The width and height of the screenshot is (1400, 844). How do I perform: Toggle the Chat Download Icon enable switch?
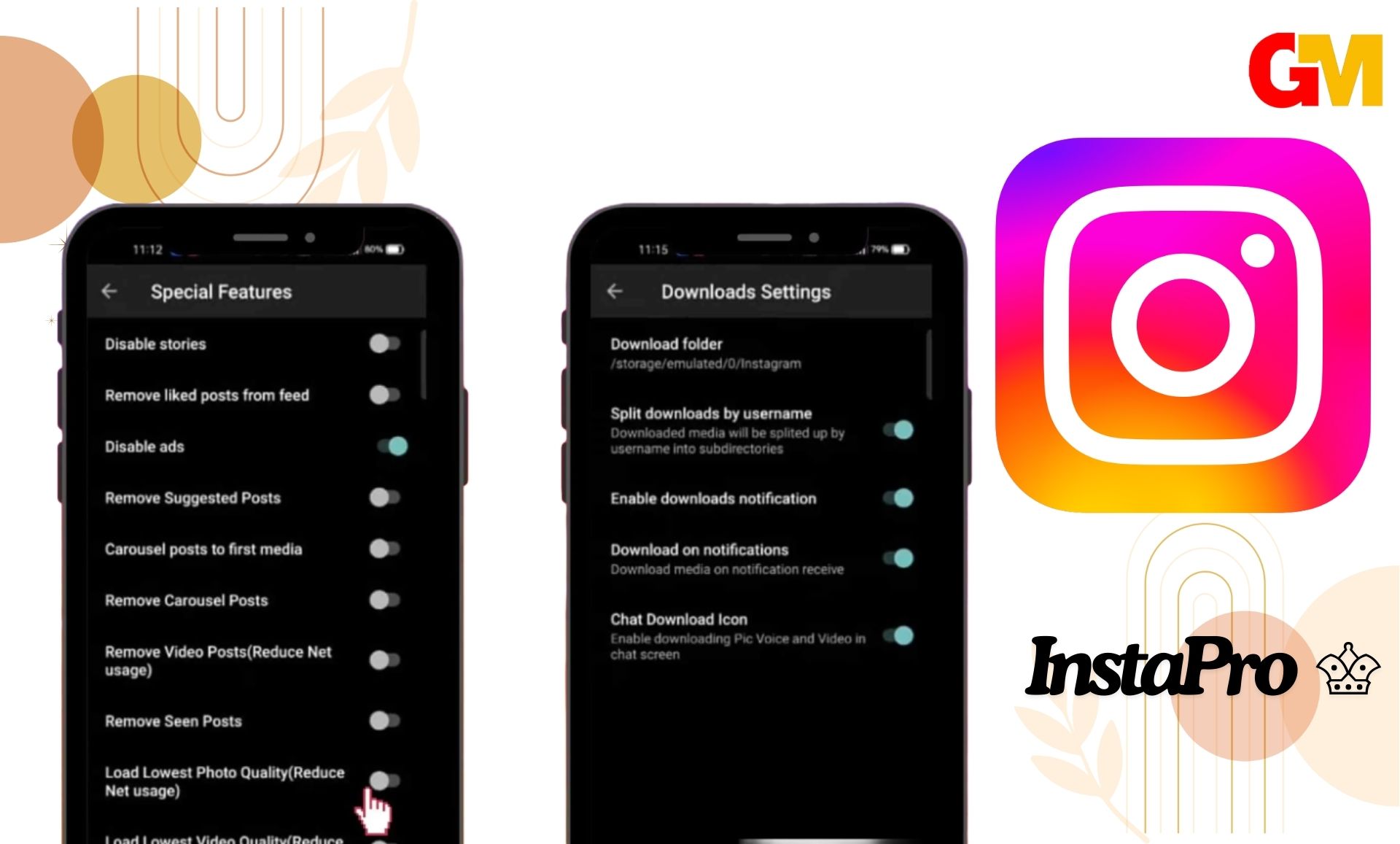(x=899, y=633)
